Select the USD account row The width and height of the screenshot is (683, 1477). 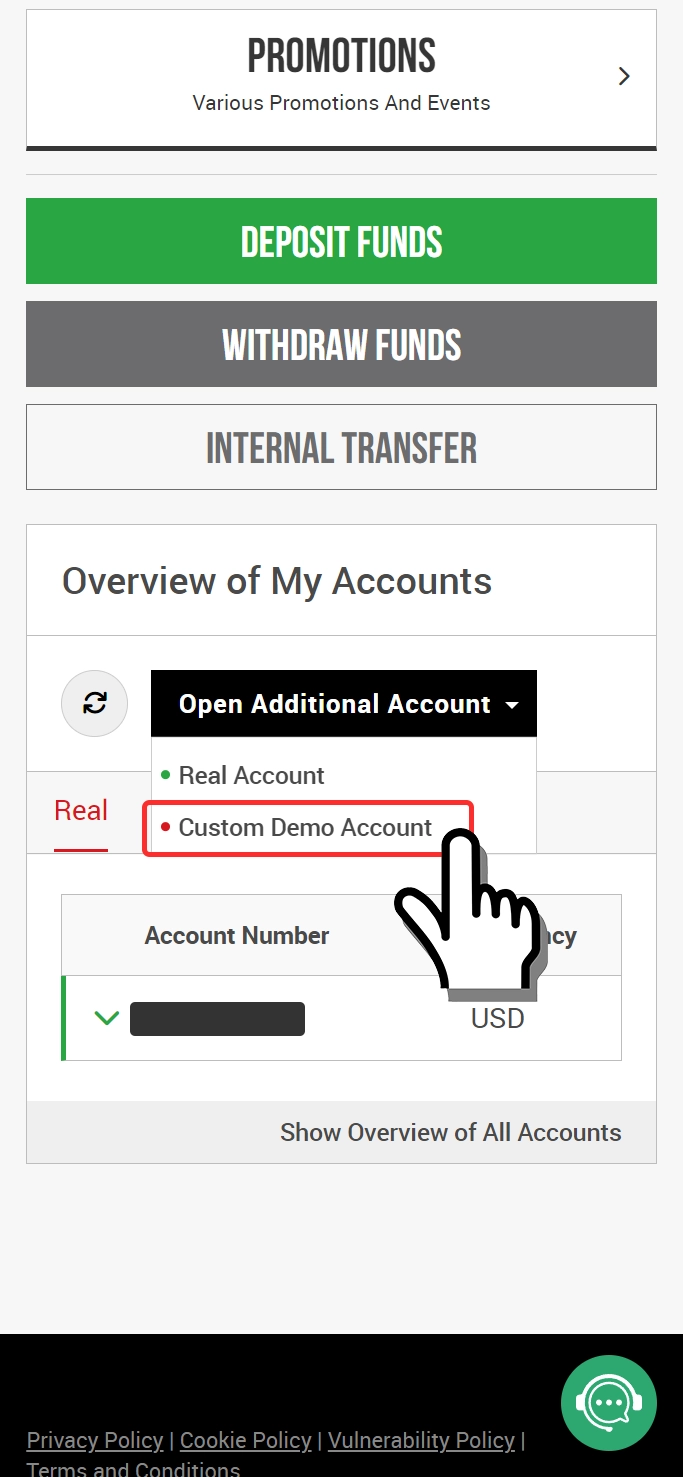coord(341,1018)
